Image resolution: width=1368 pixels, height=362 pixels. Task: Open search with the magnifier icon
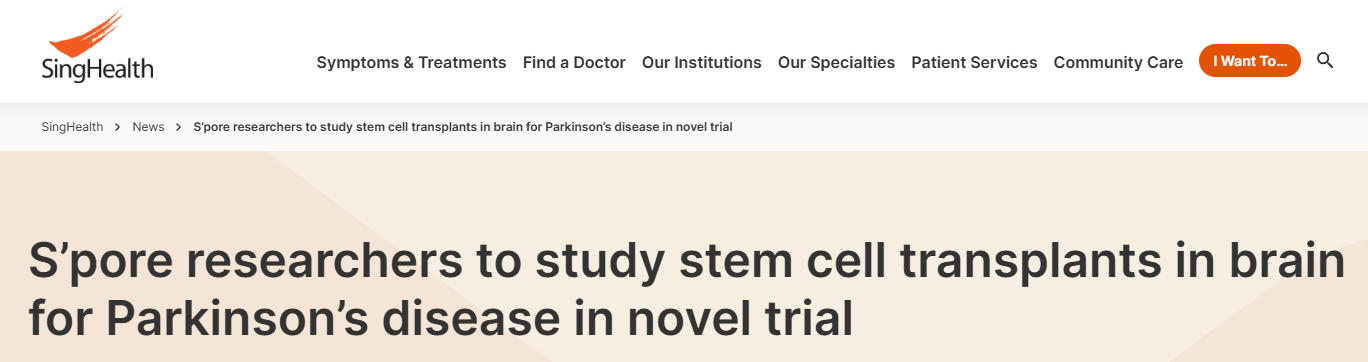pos(1325,61)
